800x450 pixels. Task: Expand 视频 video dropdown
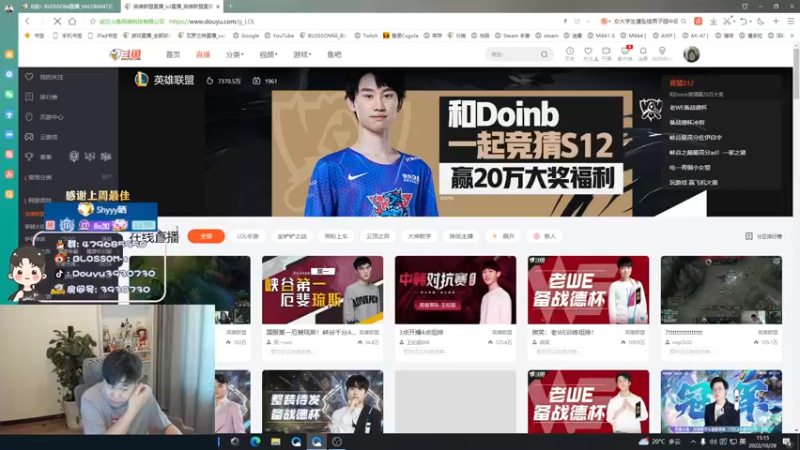(268, 55)
